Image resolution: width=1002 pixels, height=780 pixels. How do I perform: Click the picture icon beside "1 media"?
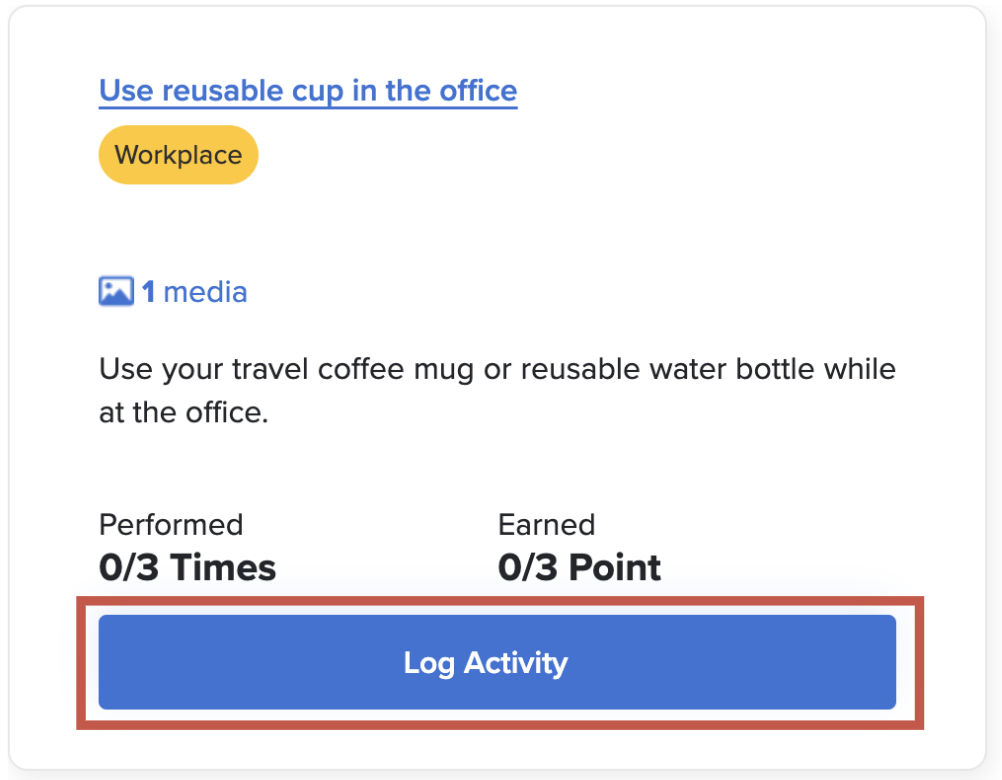click(x=116, y=292)
